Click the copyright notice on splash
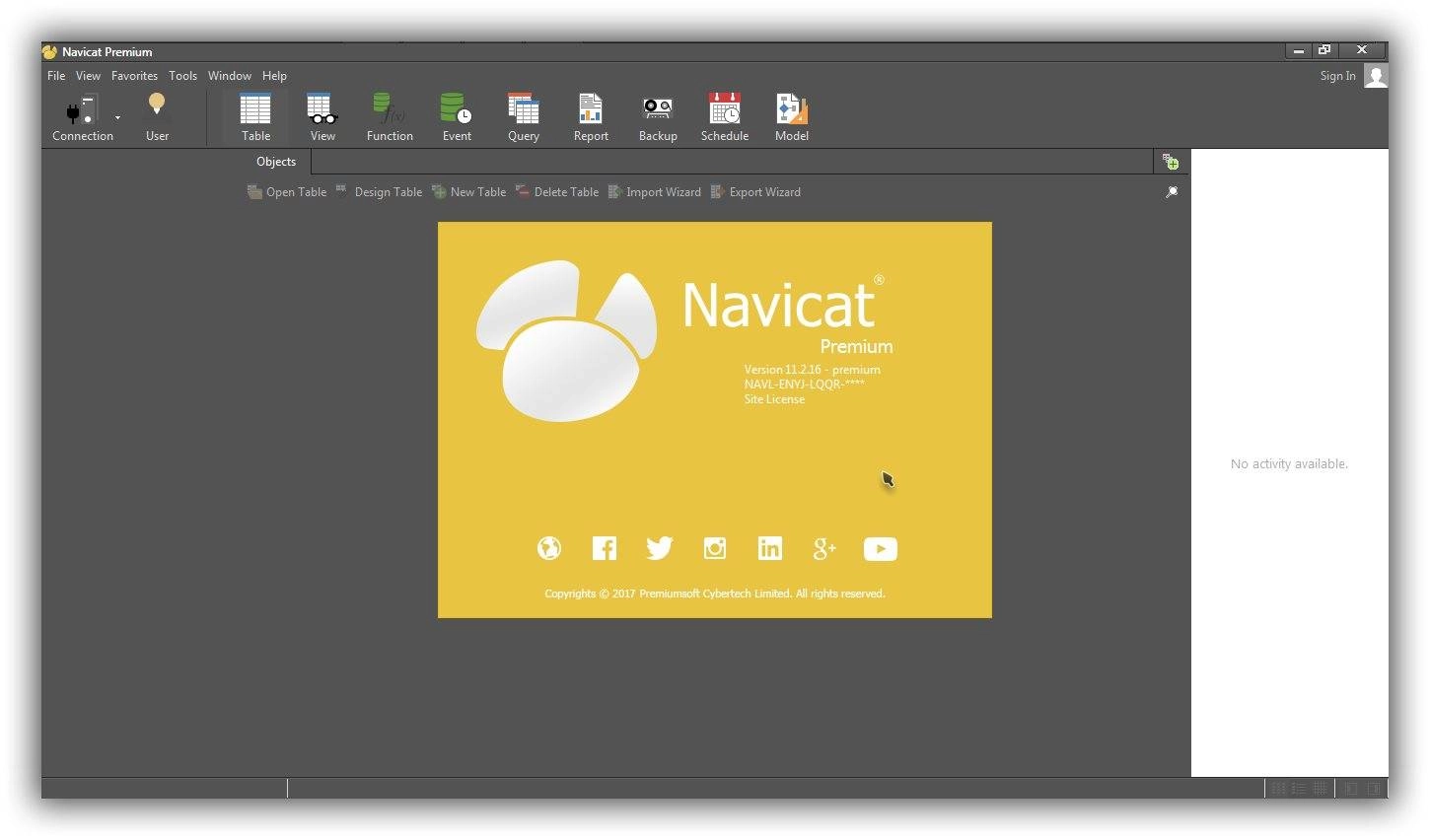This screenshot has height=840, width=1430. 715,594
